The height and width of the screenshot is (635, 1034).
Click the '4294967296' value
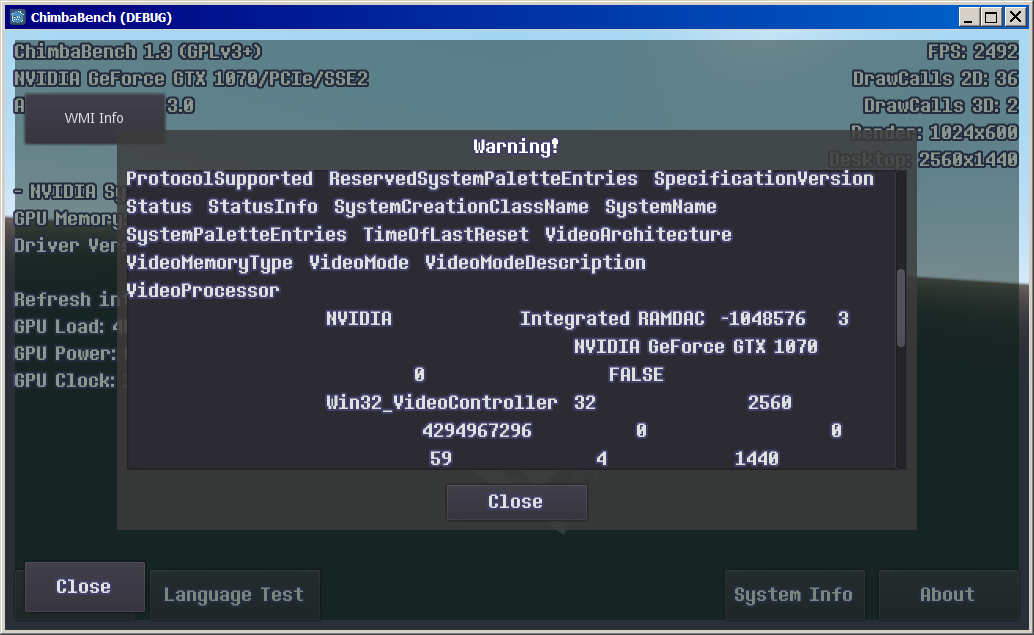[477, 431]
